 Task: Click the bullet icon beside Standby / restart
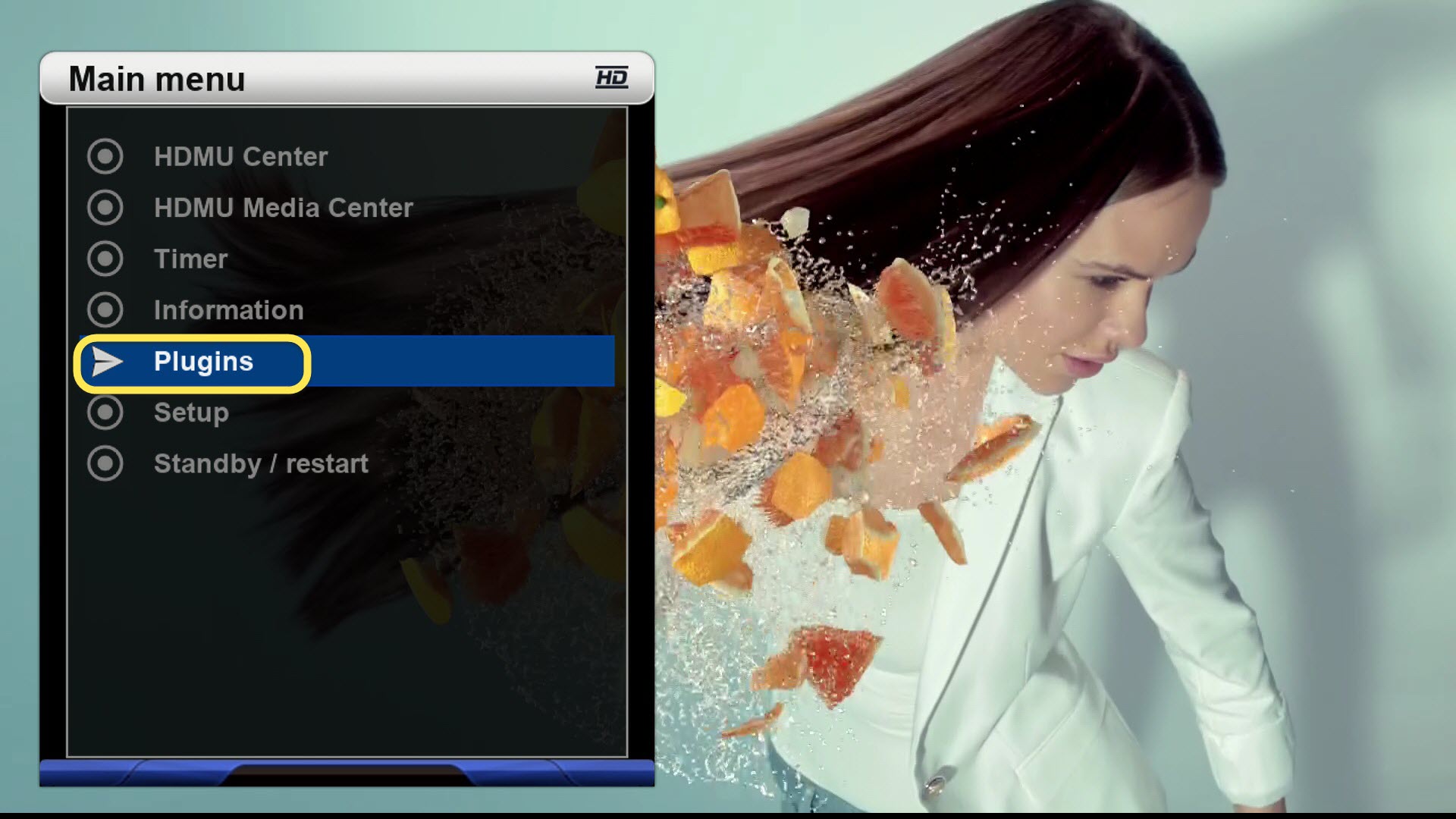pos(105,463)
